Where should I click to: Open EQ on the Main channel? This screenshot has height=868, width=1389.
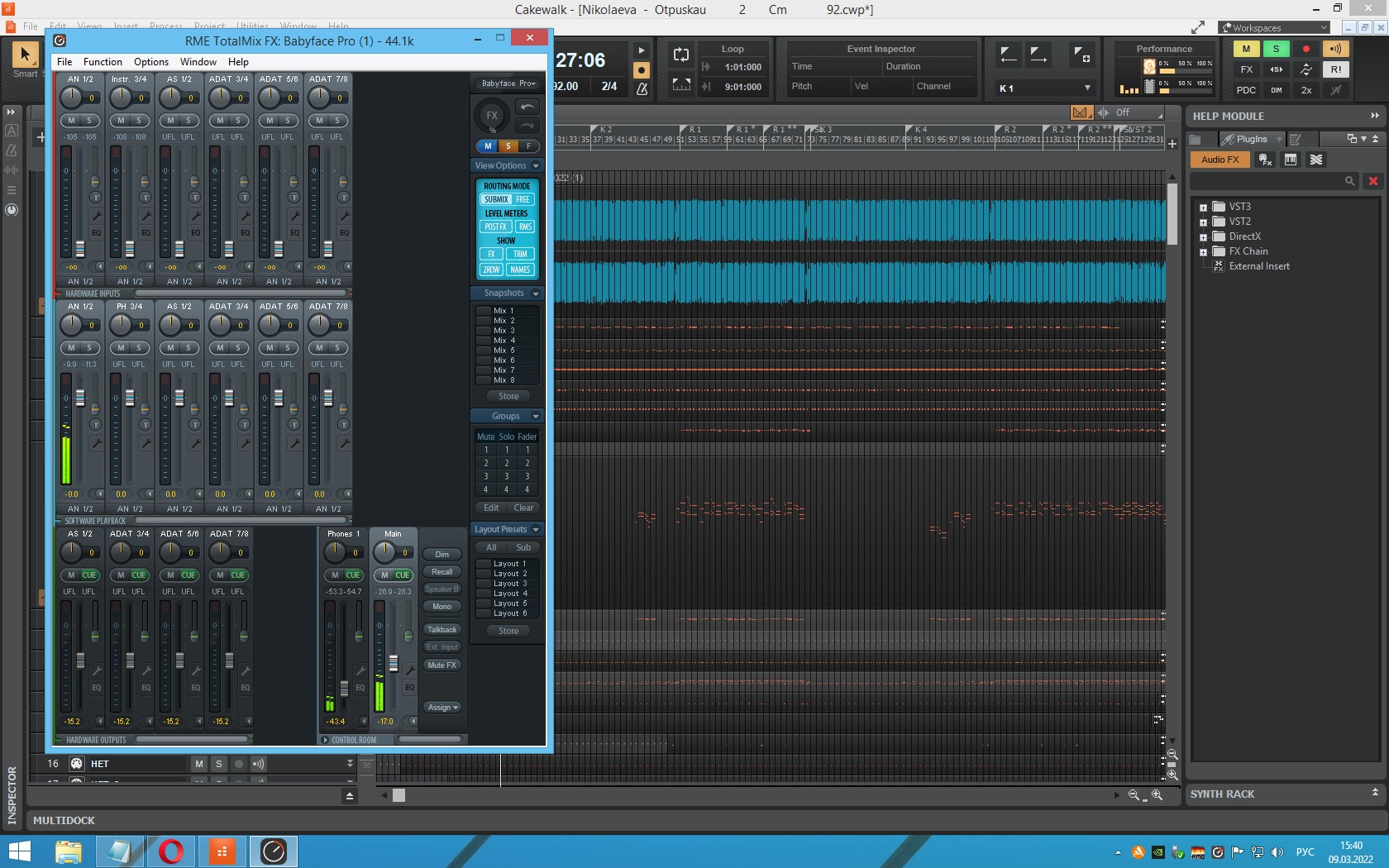click(x=409, y=688)
